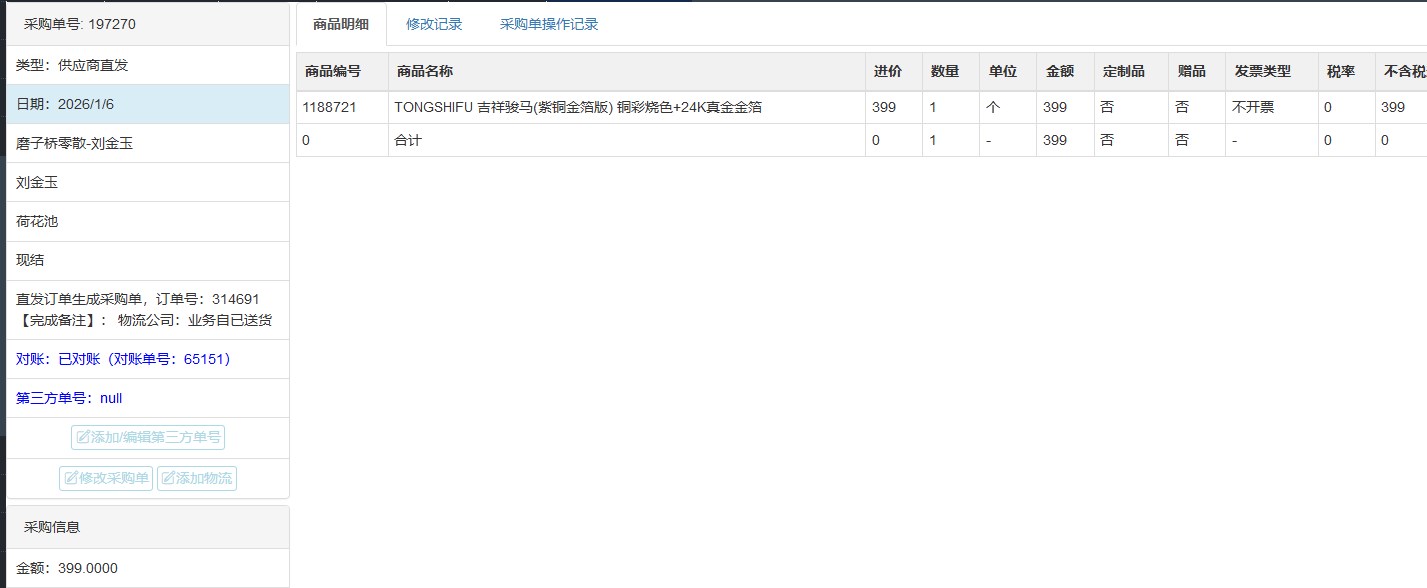Switch to the 商品明细 tab
Viewport: 1427px width, 588px height.
340,24
